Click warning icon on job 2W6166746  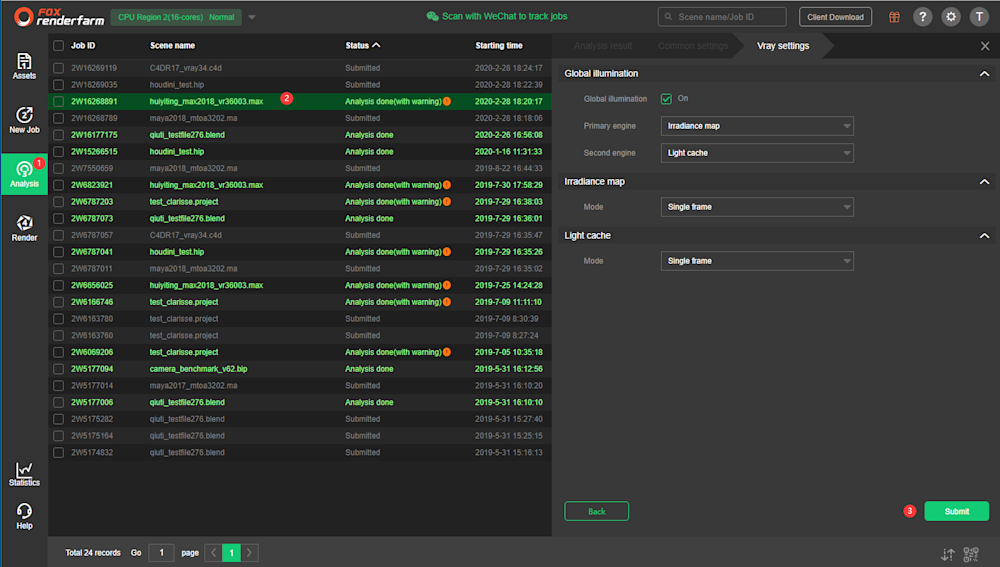point(447,302)
